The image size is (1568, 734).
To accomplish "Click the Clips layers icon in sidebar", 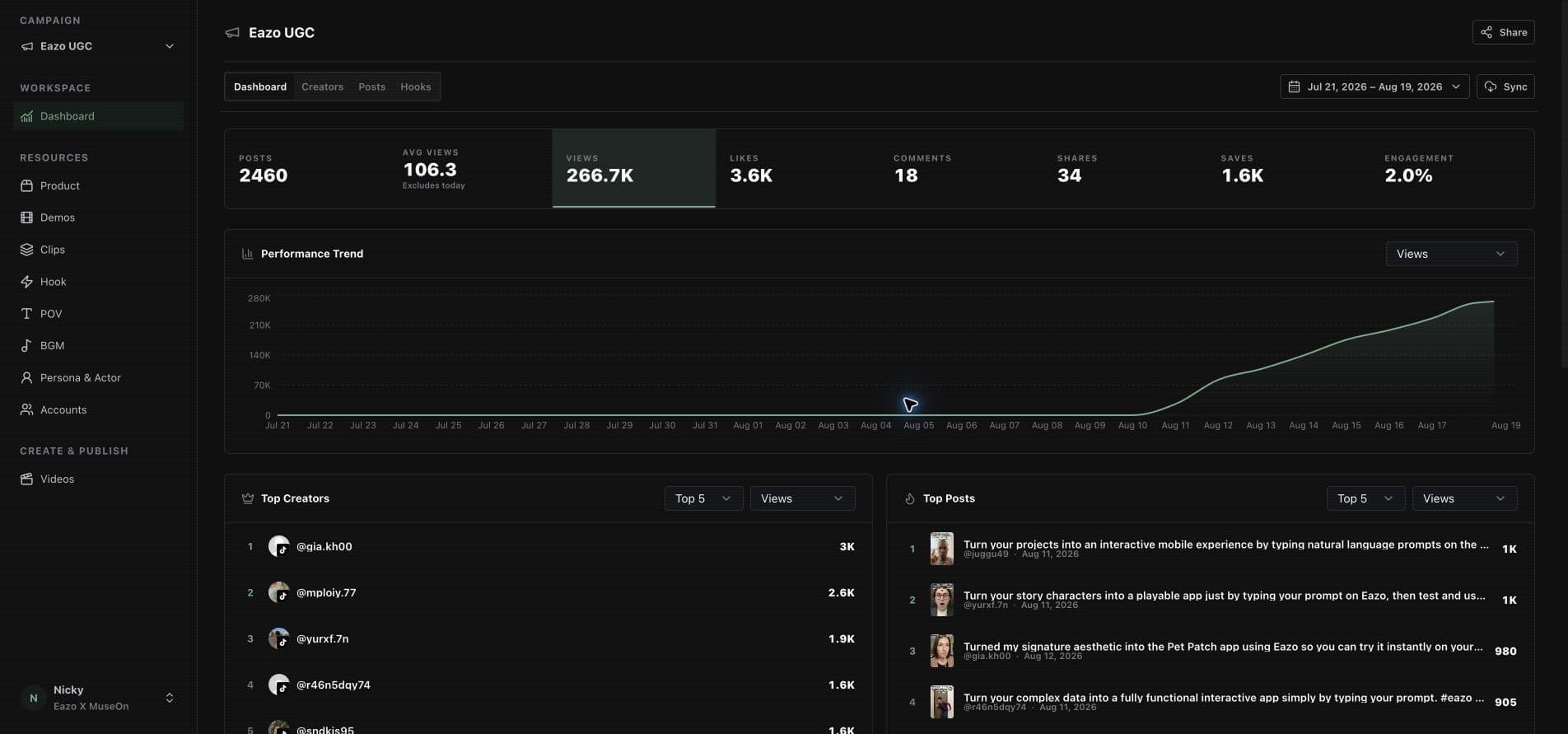I will [x=26, y=250].
